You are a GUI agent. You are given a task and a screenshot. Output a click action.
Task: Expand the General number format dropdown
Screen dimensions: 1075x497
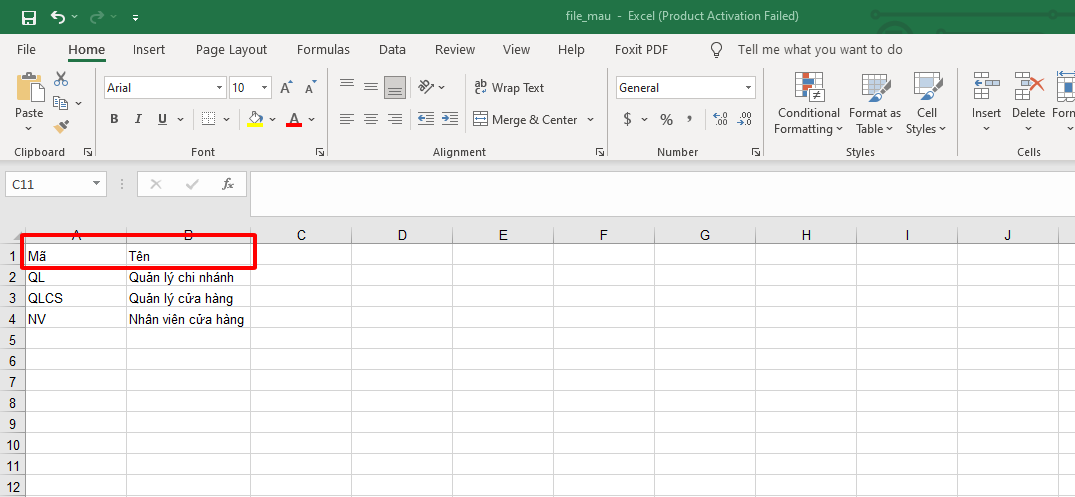(x=748, y=88)
